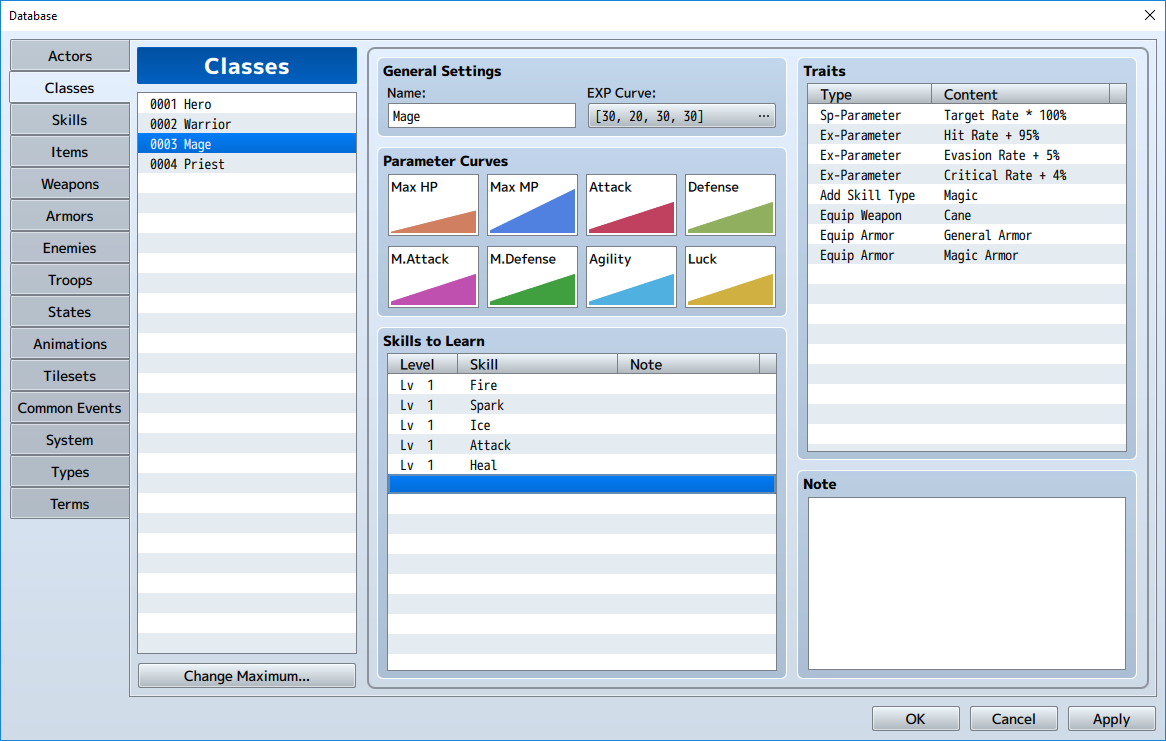Select the Heal skill row
The width and height of the screenshot is (1166, 741).
(582, 465)
